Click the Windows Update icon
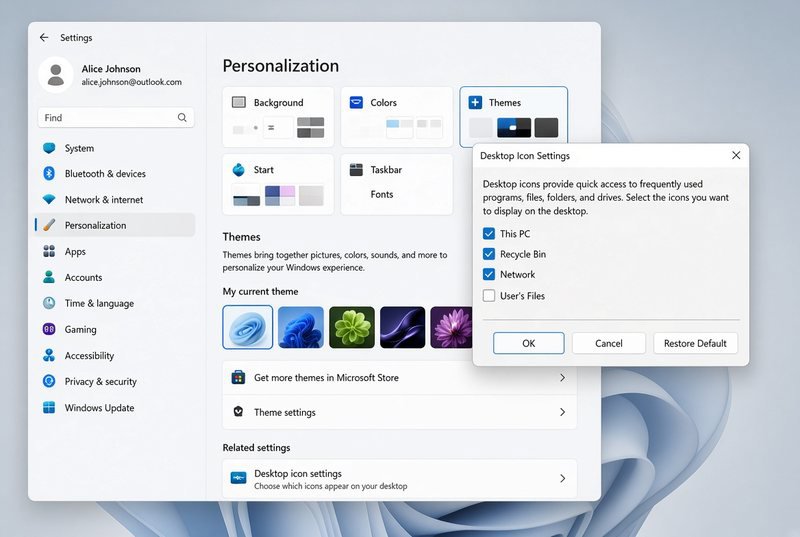This screenshot has height=537, width=800. click(49, 407)
